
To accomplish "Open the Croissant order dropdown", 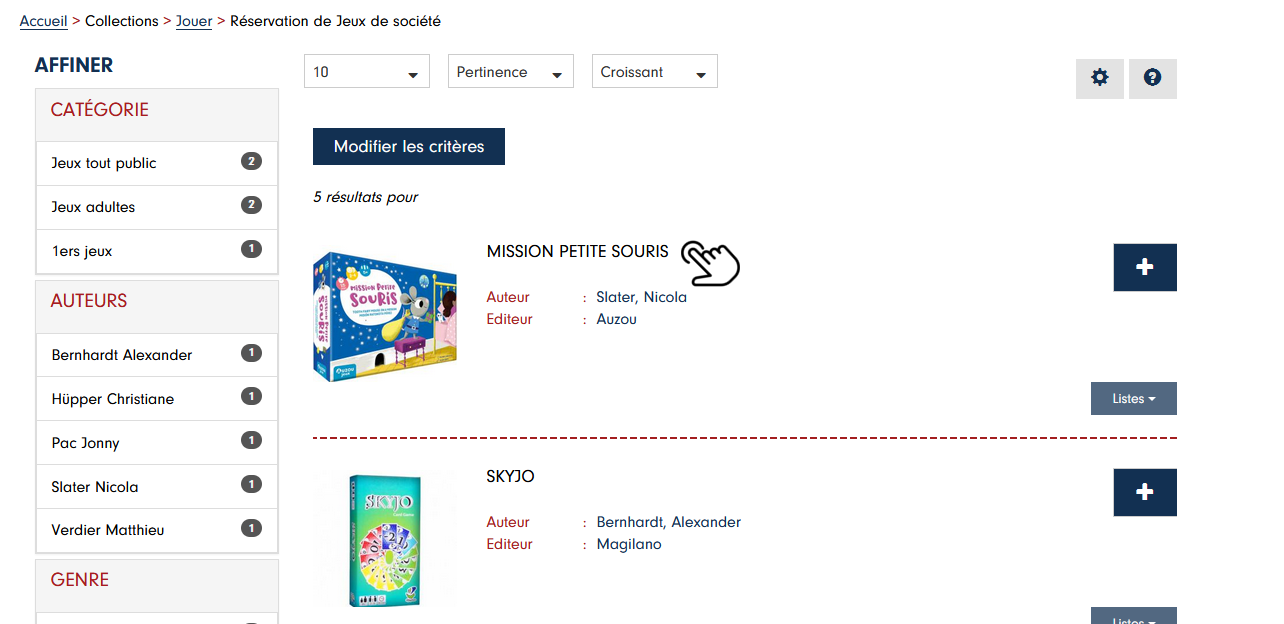I will click(654, 71).
